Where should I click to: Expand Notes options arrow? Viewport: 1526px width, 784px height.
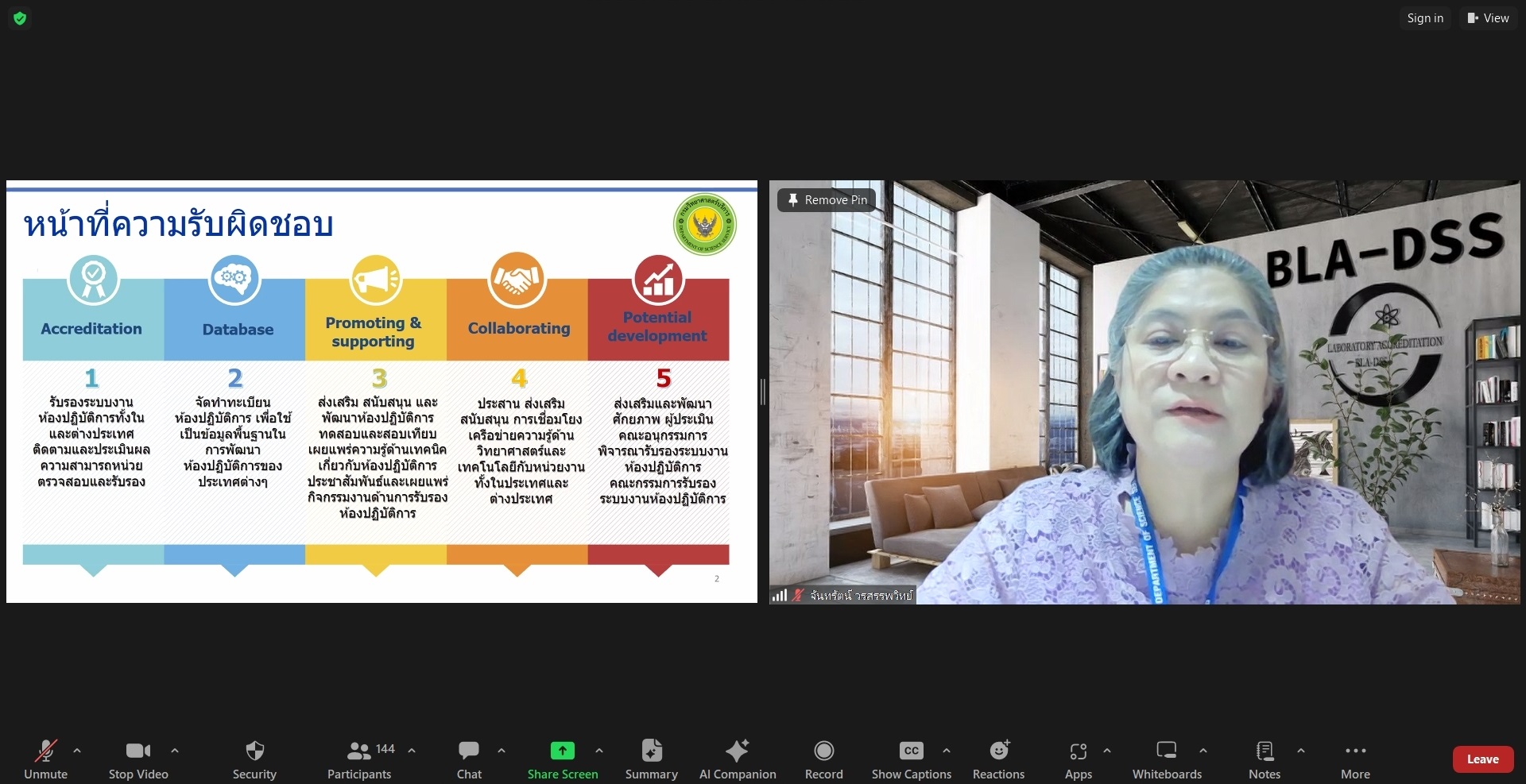[1301, 750]
